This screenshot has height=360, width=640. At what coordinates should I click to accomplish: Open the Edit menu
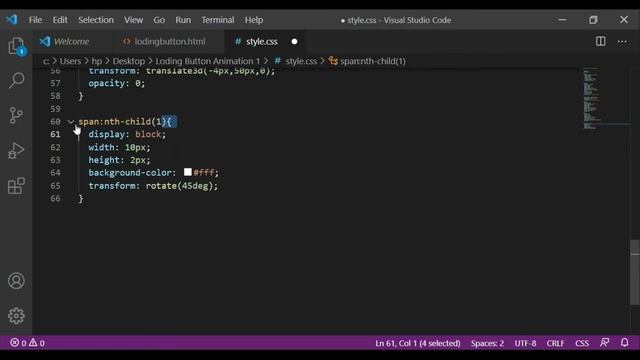pyautogui.click(x=60, y=20)
